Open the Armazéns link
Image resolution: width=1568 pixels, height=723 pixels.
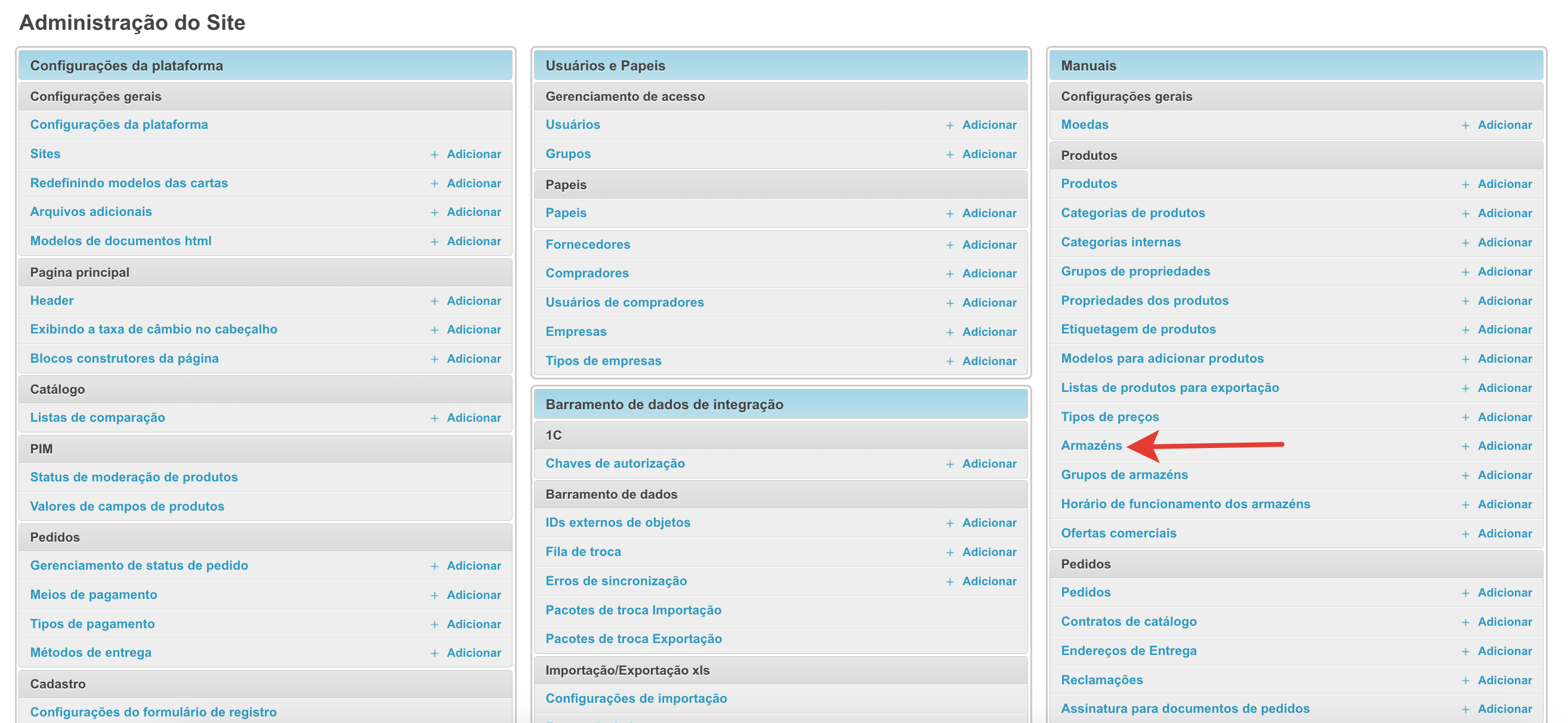1091,446
